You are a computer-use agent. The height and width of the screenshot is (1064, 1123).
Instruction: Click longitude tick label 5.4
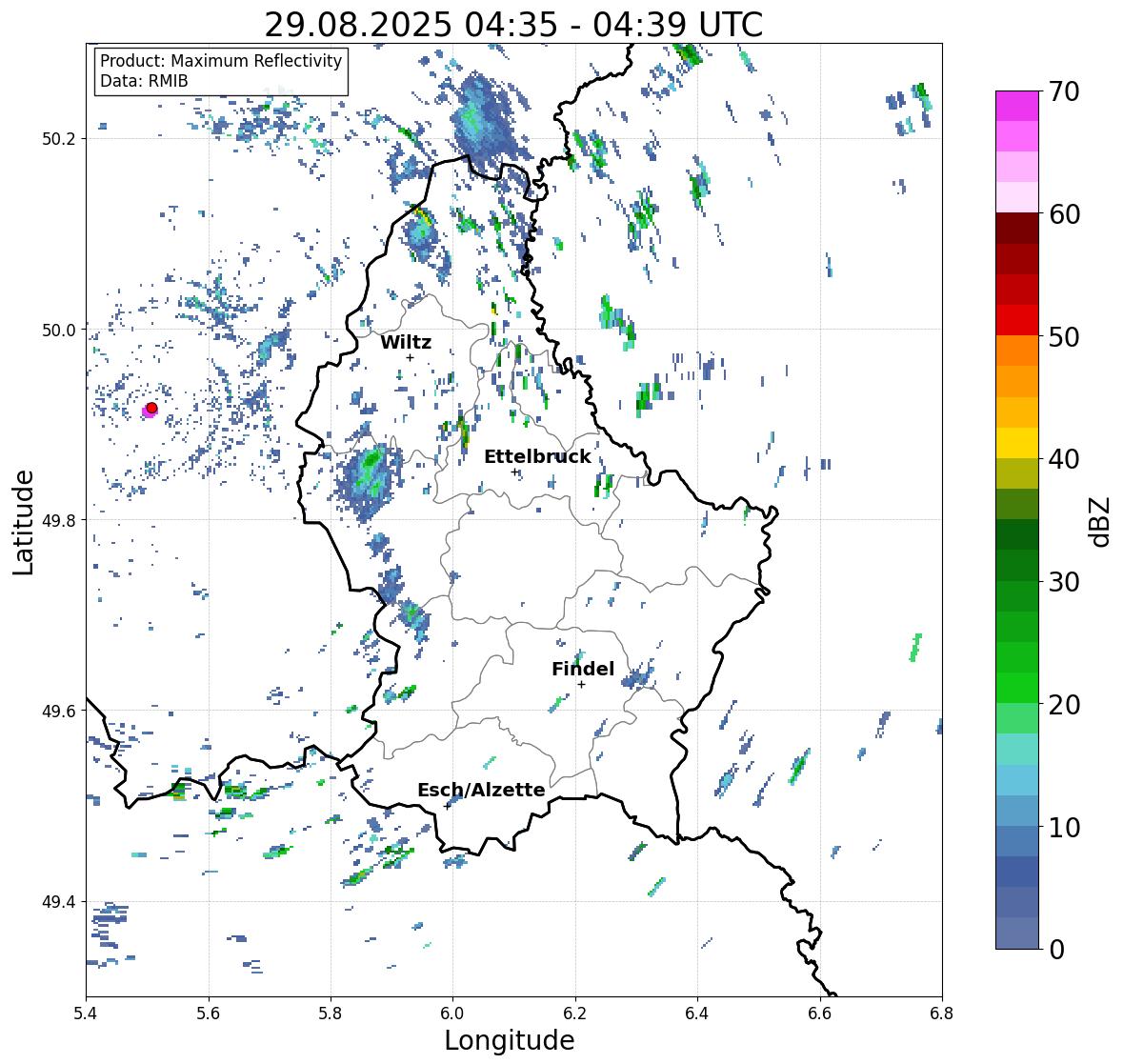86,1014
